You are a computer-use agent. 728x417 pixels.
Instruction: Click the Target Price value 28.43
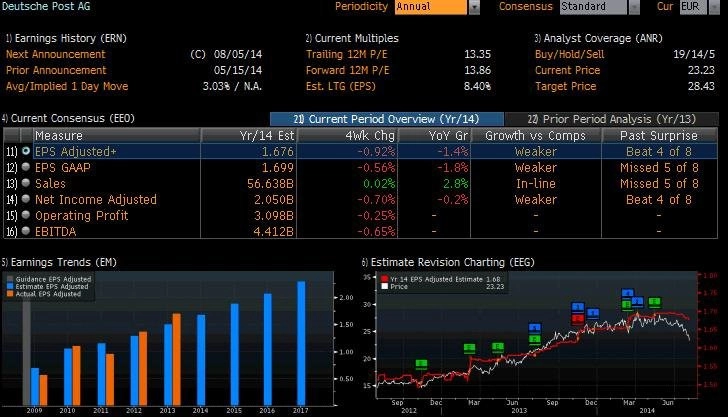(701, 86)
